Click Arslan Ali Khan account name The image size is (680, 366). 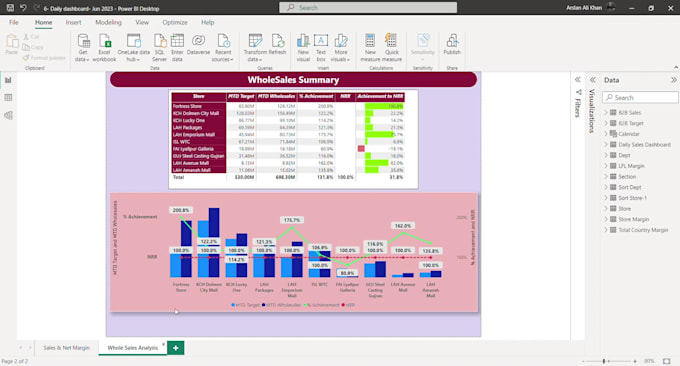(584, 8)
